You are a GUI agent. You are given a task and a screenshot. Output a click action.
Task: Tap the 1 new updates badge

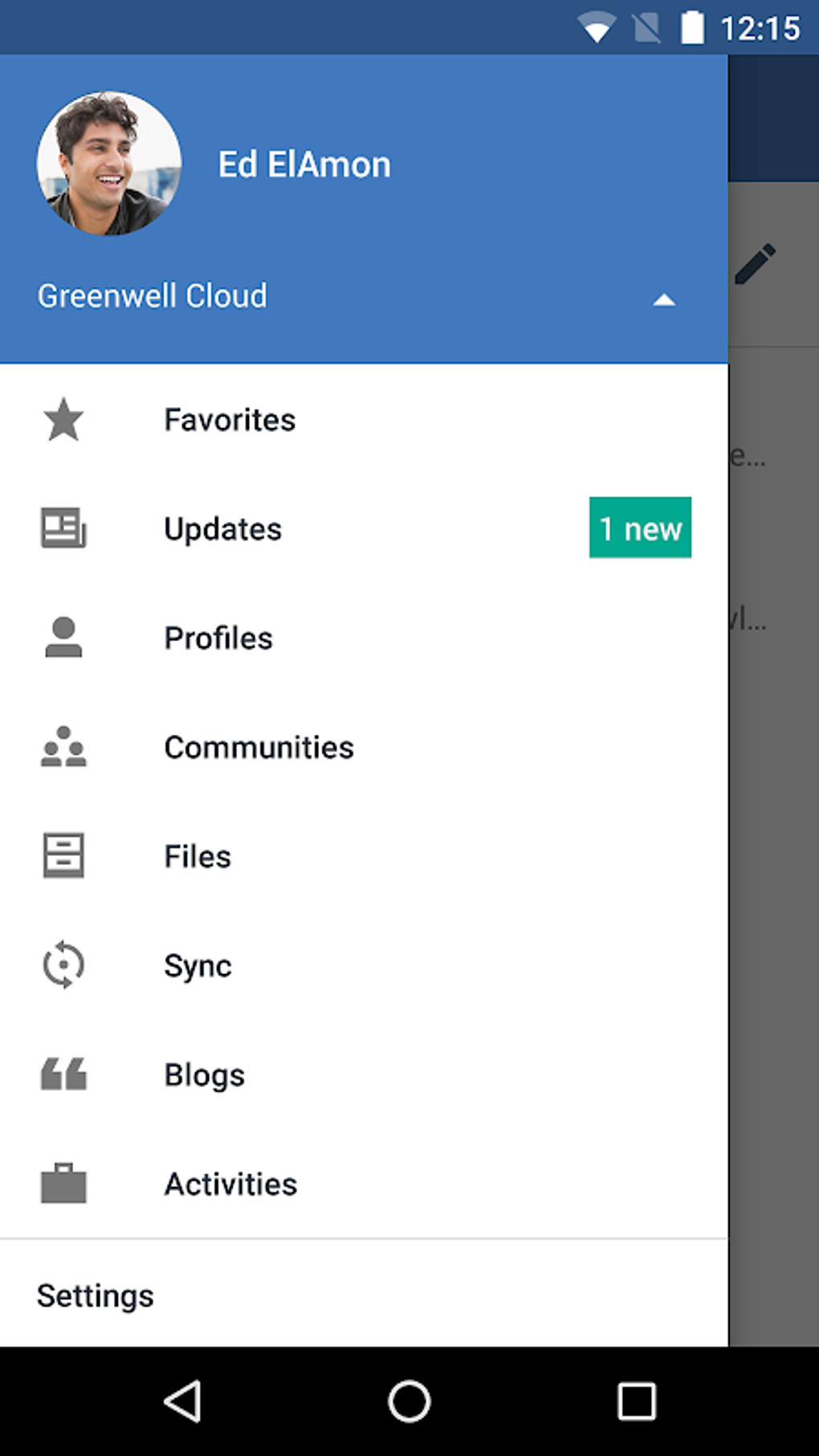[639, 528]
